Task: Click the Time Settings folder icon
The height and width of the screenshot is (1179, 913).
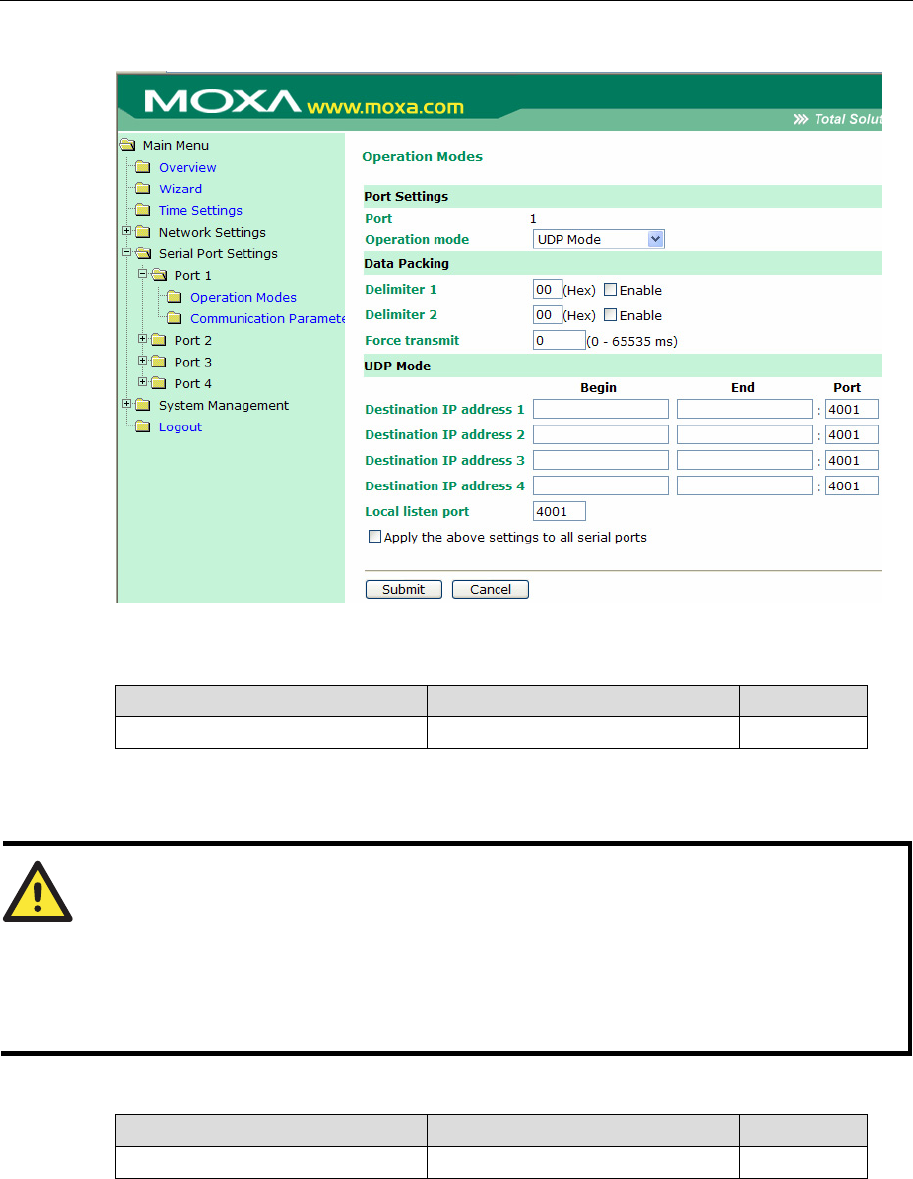Action: [142, 210]
